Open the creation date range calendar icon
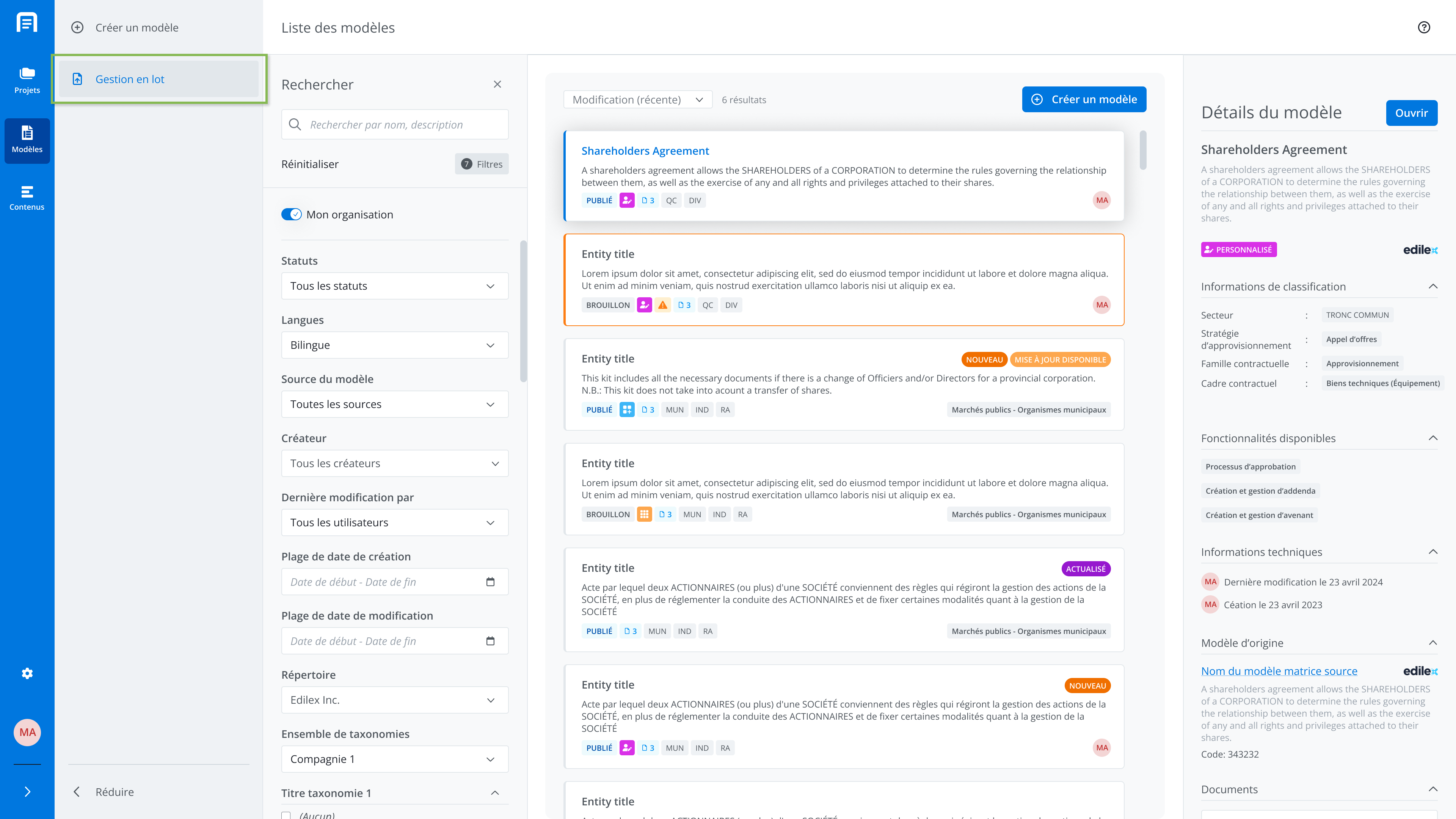The width and height of the screenshot is (1456, 819). tap(490, 582)
